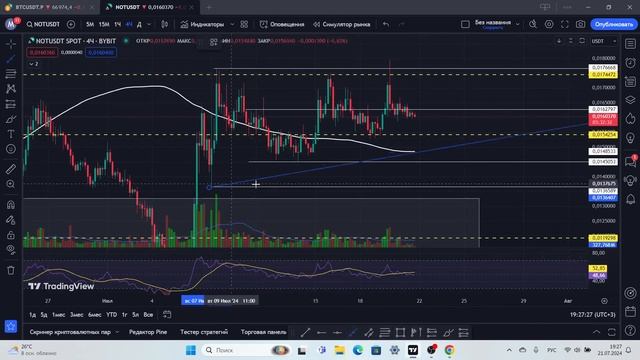The height and width of the screenshot is (360, 640).
Task: Collapse the bottom panel chevron
Action: tap(596, 332)
